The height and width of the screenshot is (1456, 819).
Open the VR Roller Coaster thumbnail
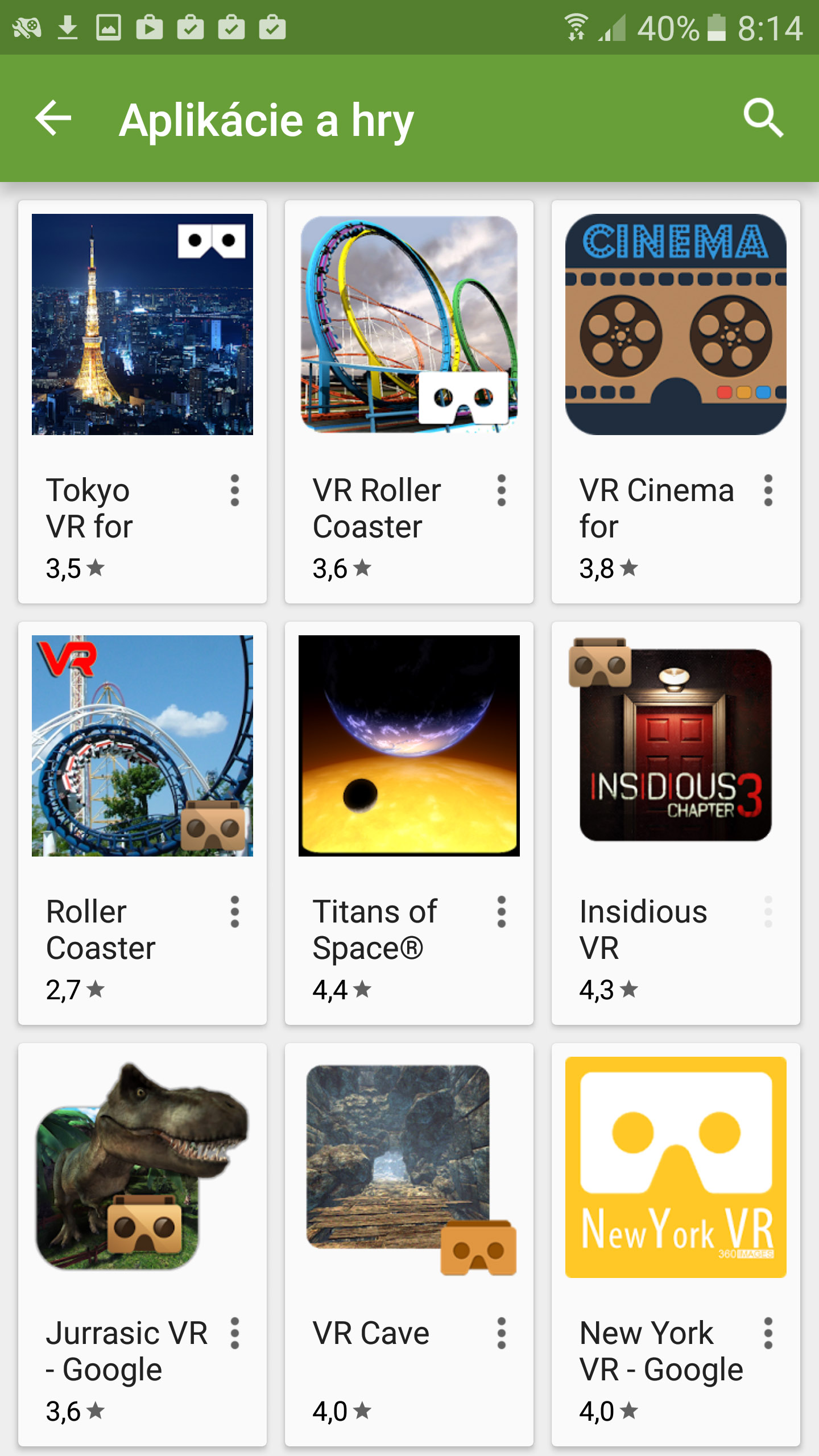click(x=409, y=324)
